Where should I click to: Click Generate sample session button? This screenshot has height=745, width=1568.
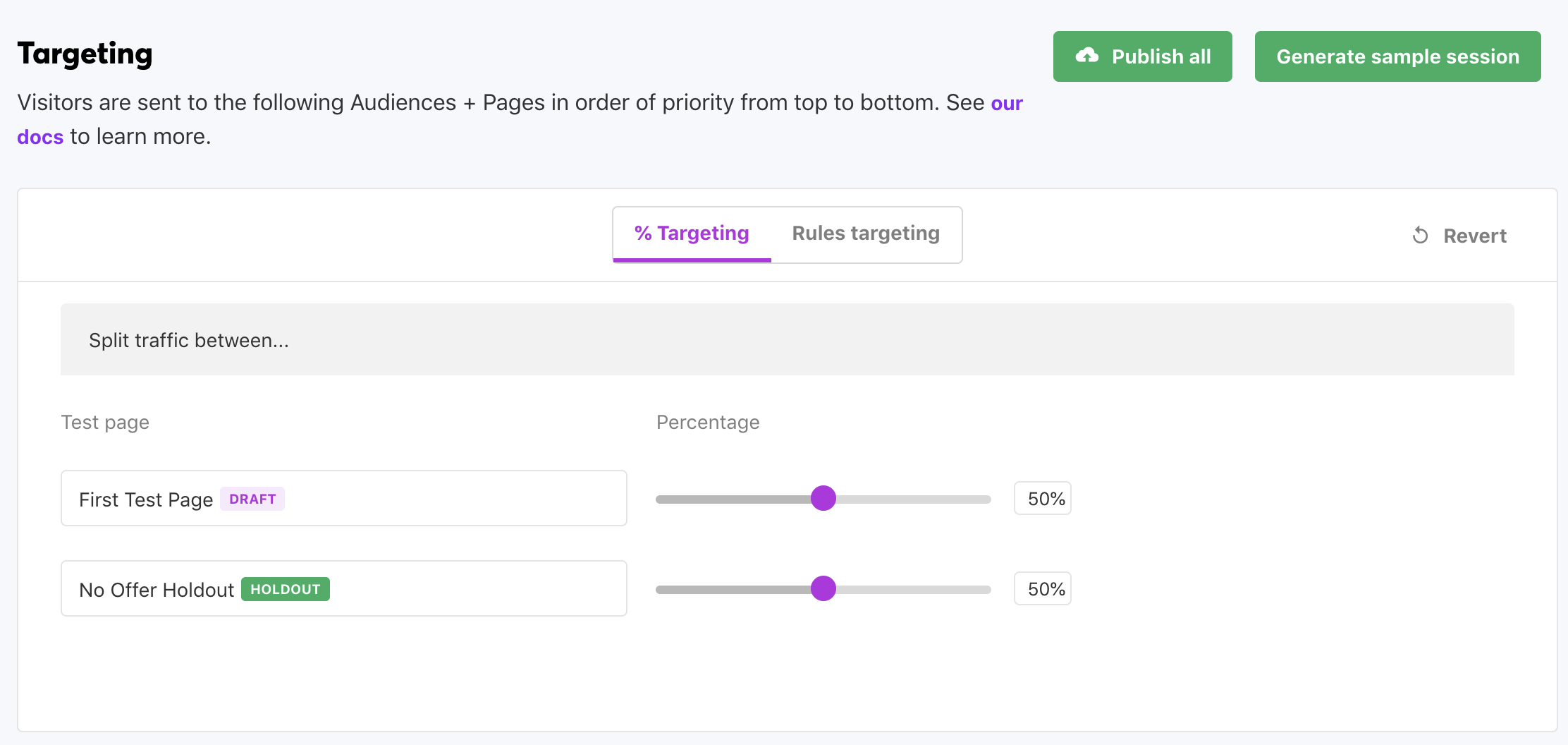point(1397,56)
